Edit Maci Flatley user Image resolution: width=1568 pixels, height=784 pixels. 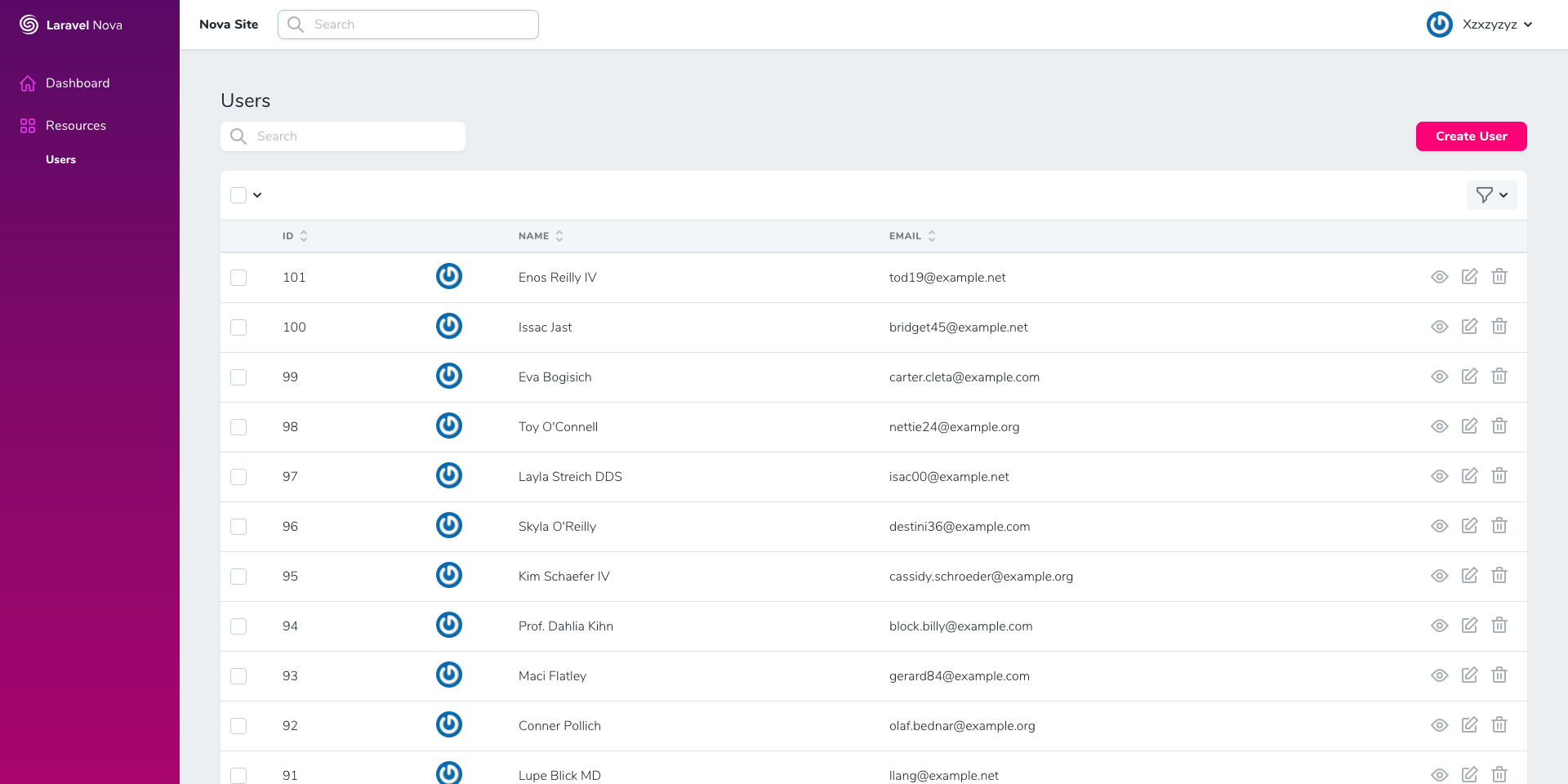point(1469,675)
